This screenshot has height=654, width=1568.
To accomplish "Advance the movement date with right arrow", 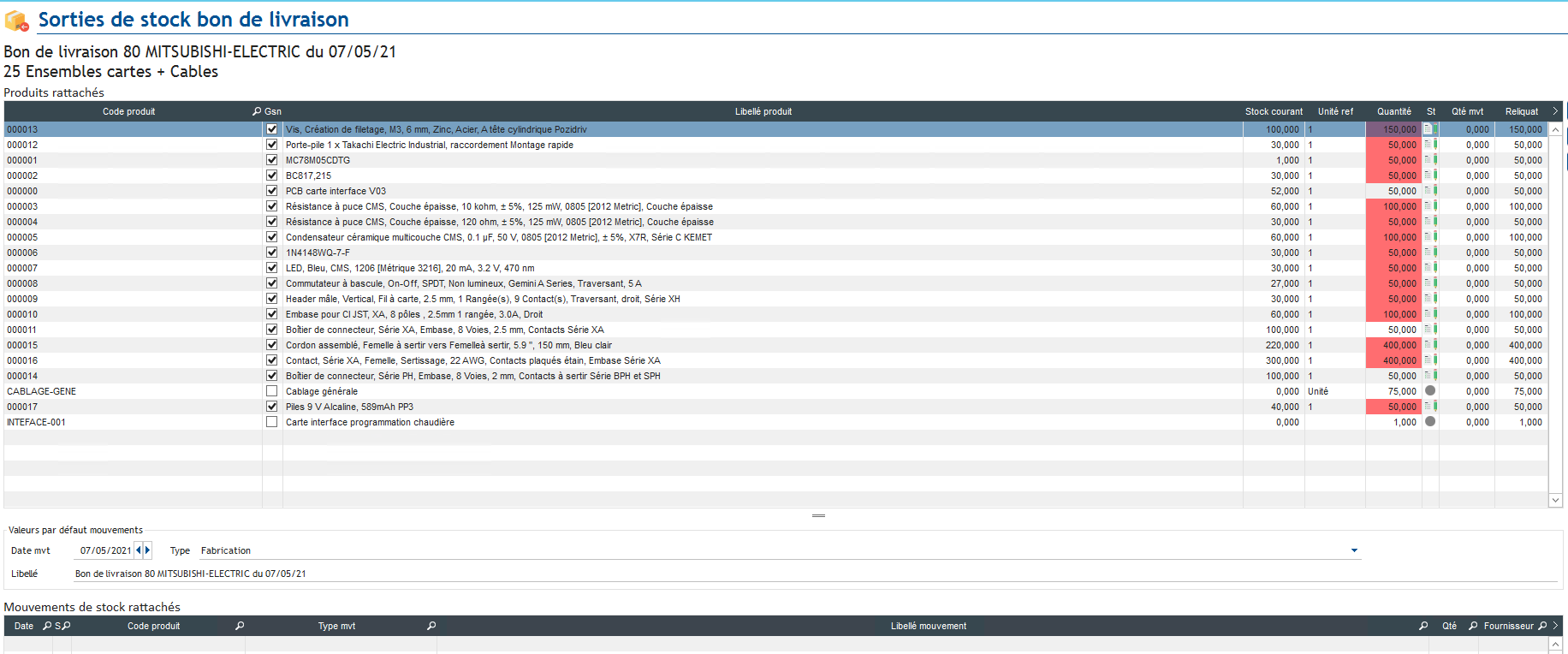I will click(148, 550).
